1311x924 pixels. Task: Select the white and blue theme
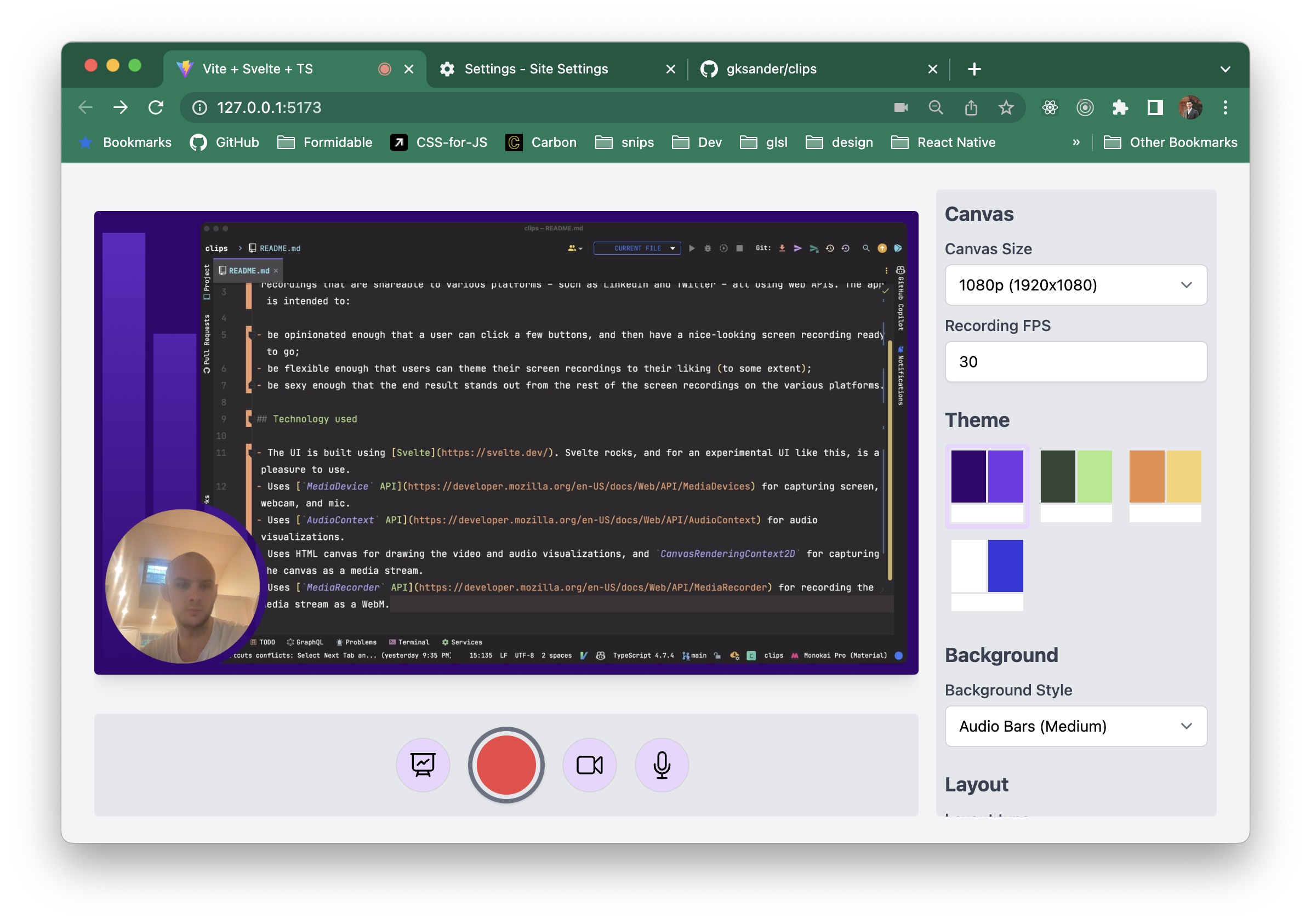[x=987, y=574]
